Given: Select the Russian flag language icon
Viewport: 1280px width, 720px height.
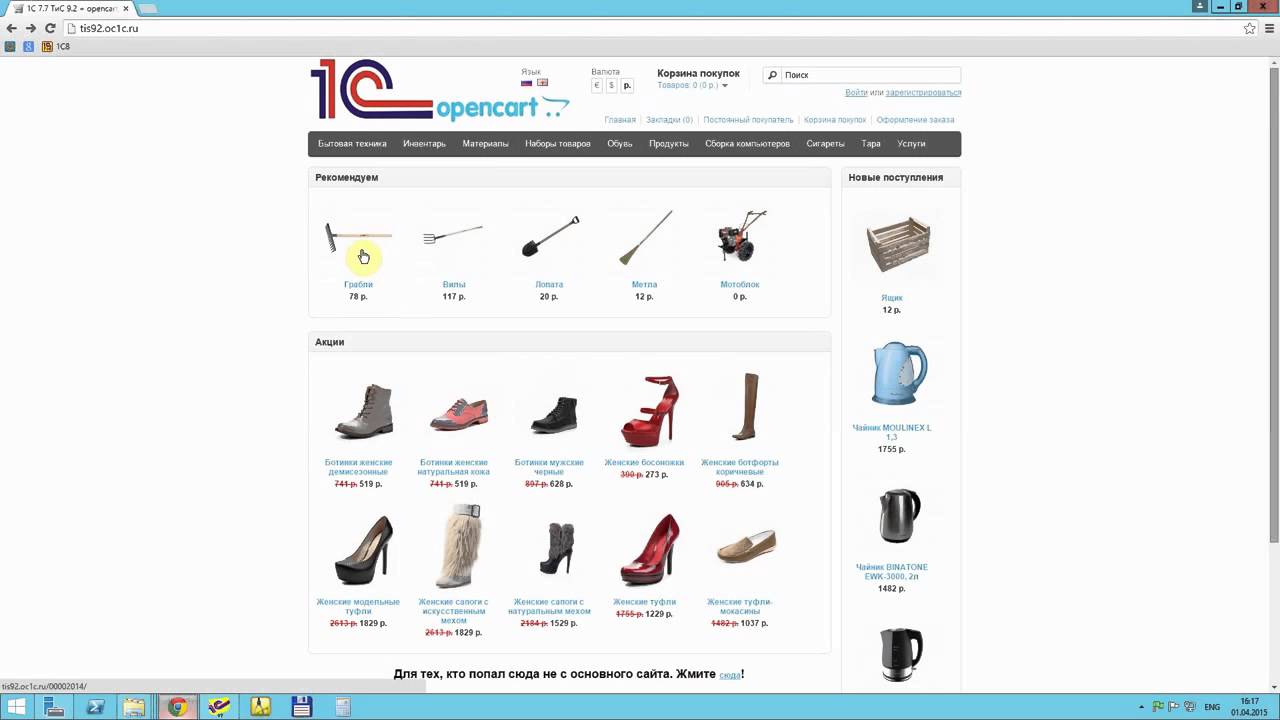Looking at the screenshot, I should tap(527, 83).
